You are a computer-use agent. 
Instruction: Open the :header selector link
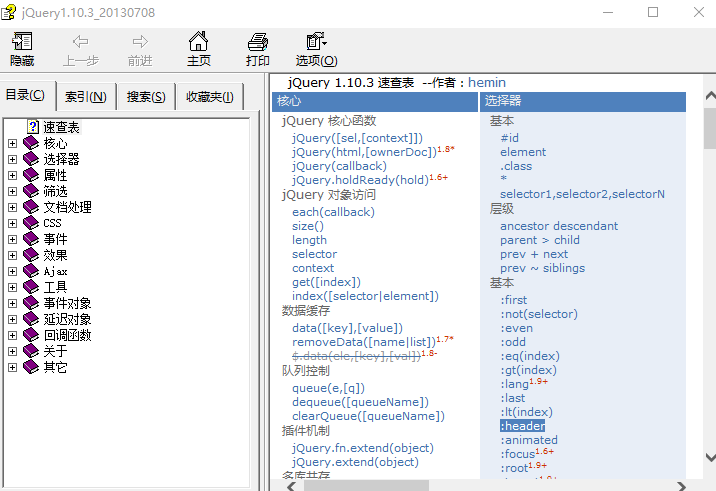pyautogui.click(x=522, y=426)
